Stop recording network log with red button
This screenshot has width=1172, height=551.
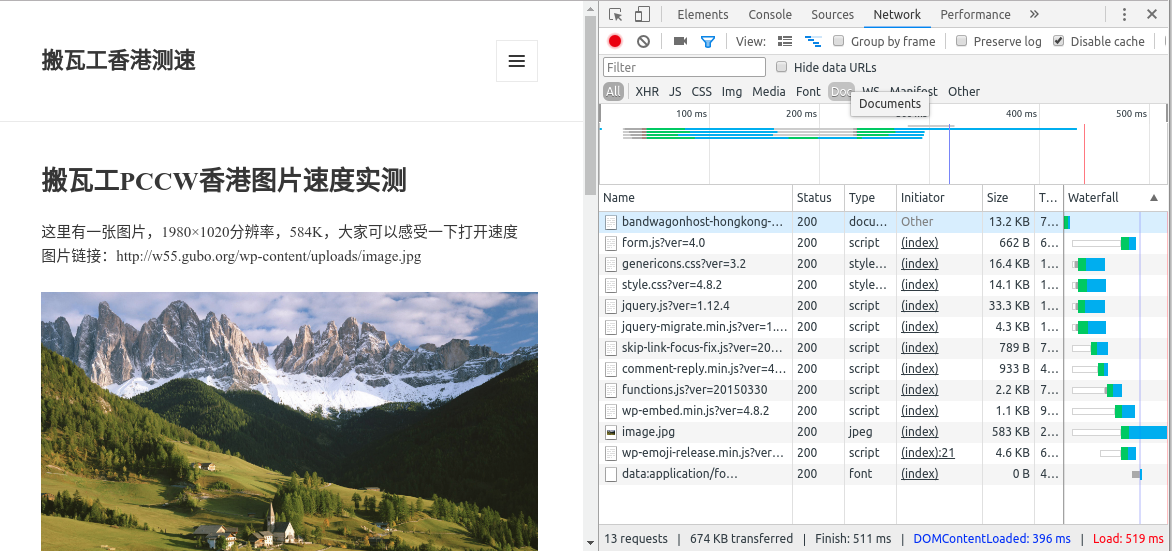[615, 41]
